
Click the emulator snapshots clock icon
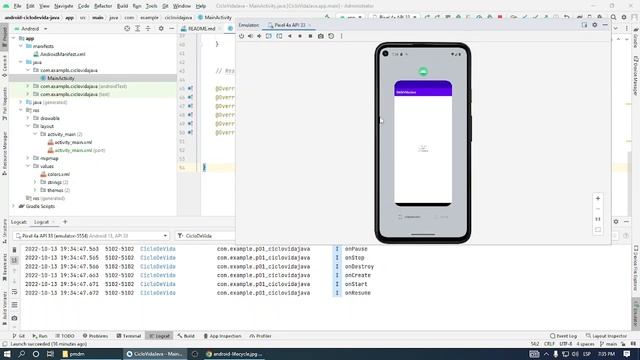pyautogui.click(x=331, y=36)
